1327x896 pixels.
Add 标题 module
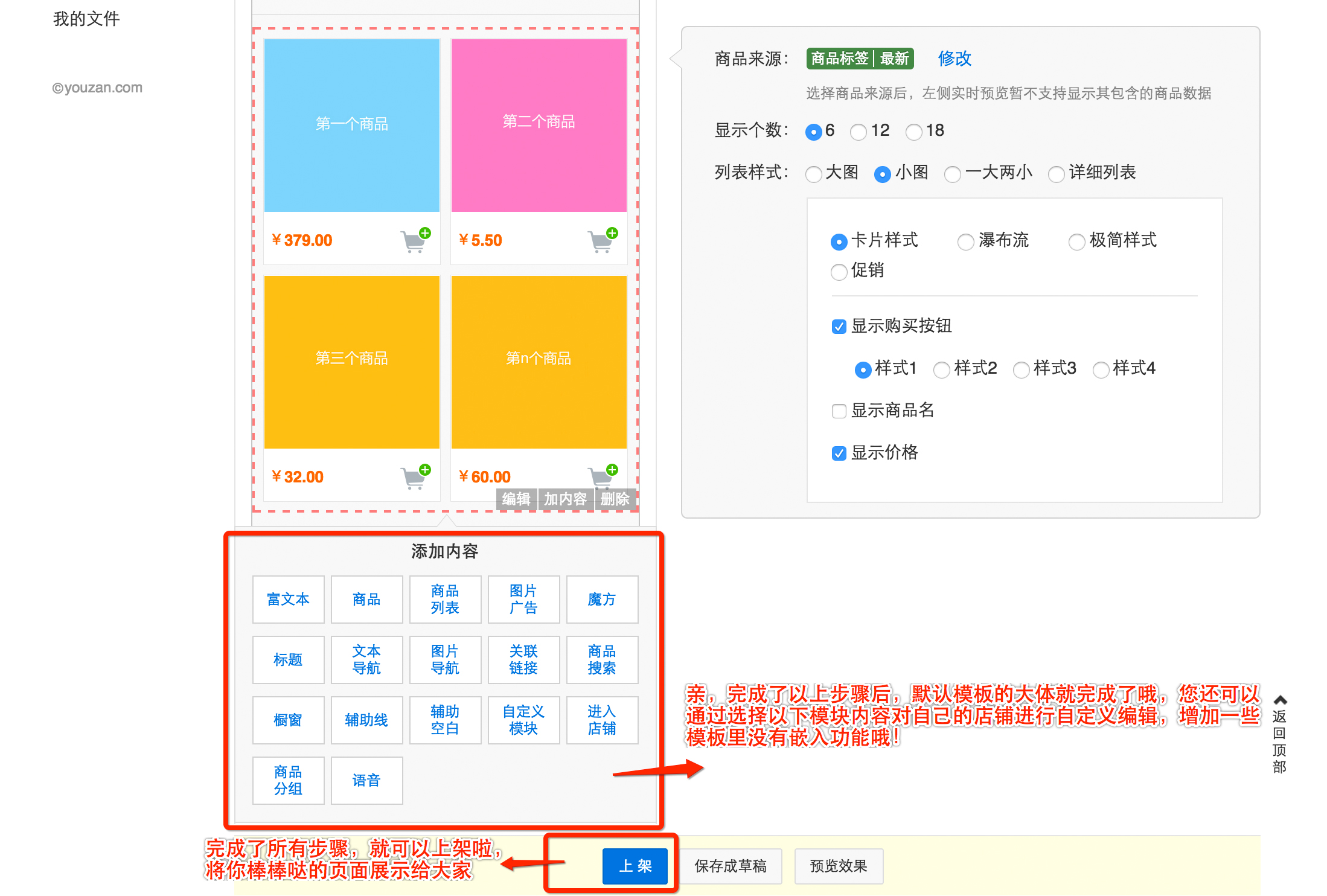[288, 660]
